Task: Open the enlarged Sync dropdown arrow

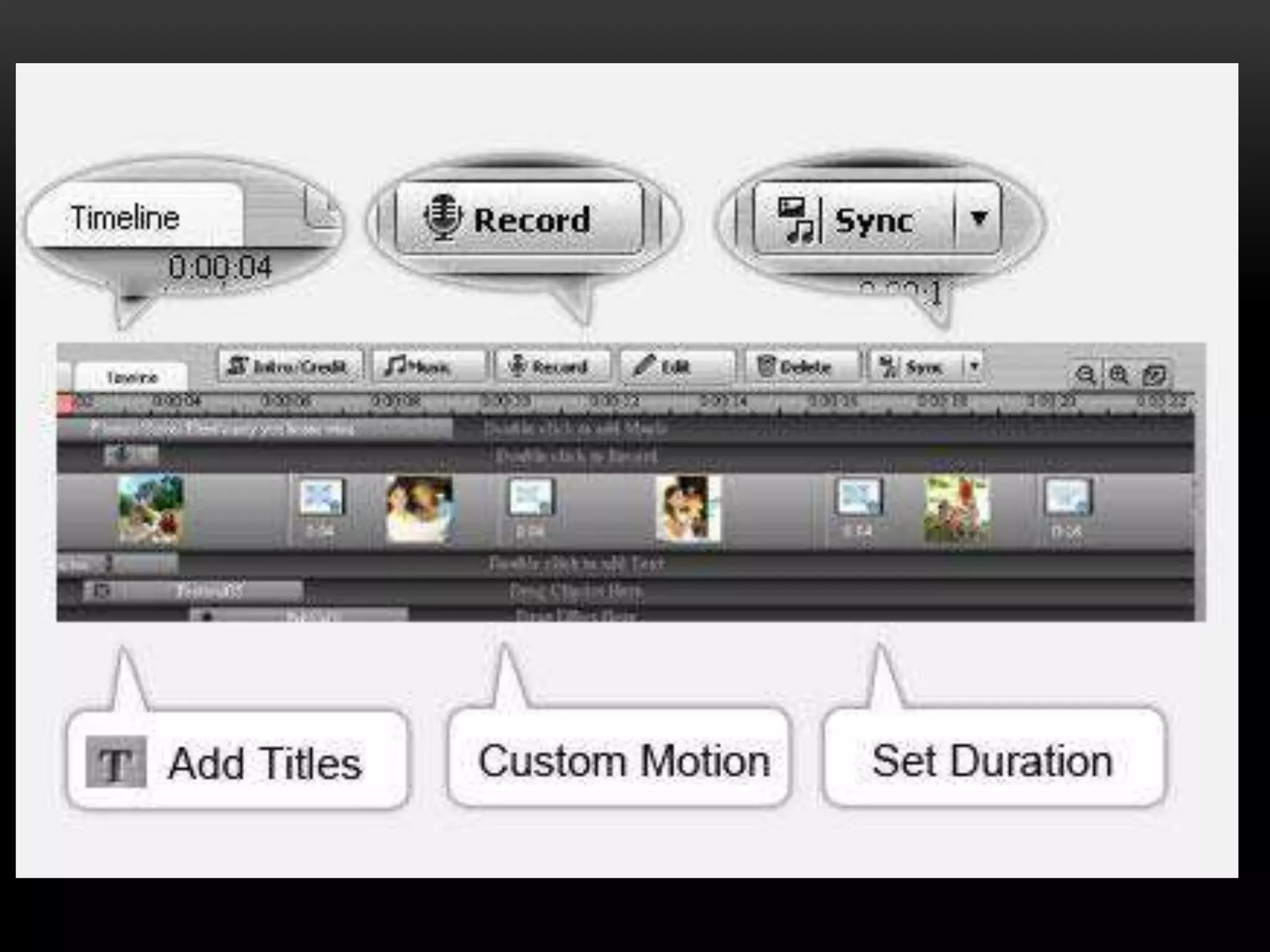Action: 979,218
